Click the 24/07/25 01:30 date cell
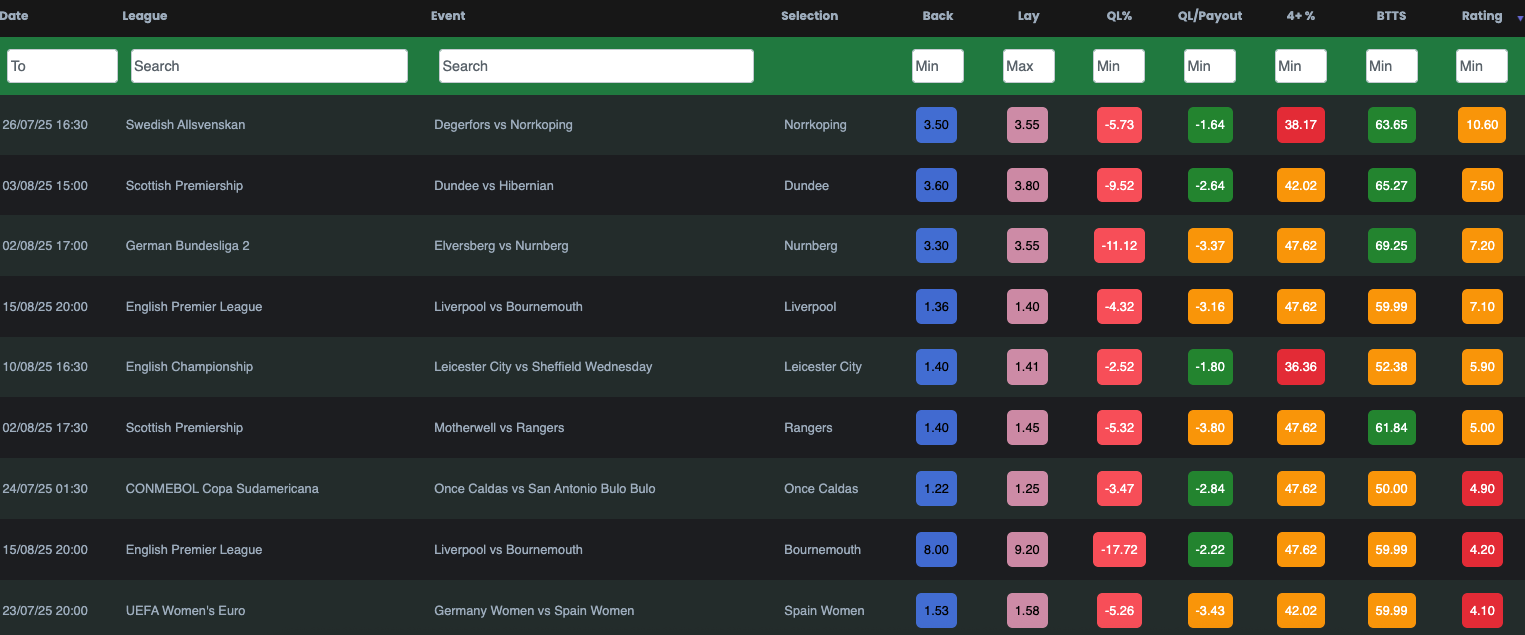This screenshot has height=635, width=1525. tap(45, 489)
